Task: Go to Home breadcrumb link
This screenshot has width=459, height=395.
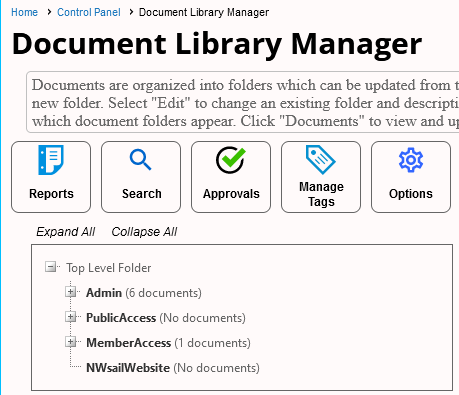Action: [24, 12]
